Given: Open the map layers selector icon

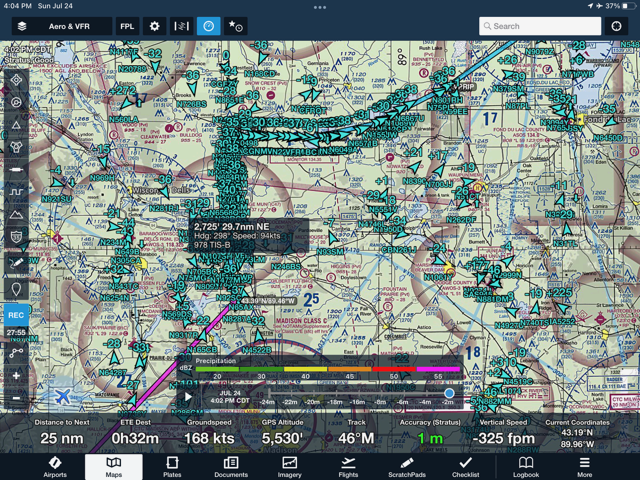Looking at the screenshot, I should coord(22,26).
